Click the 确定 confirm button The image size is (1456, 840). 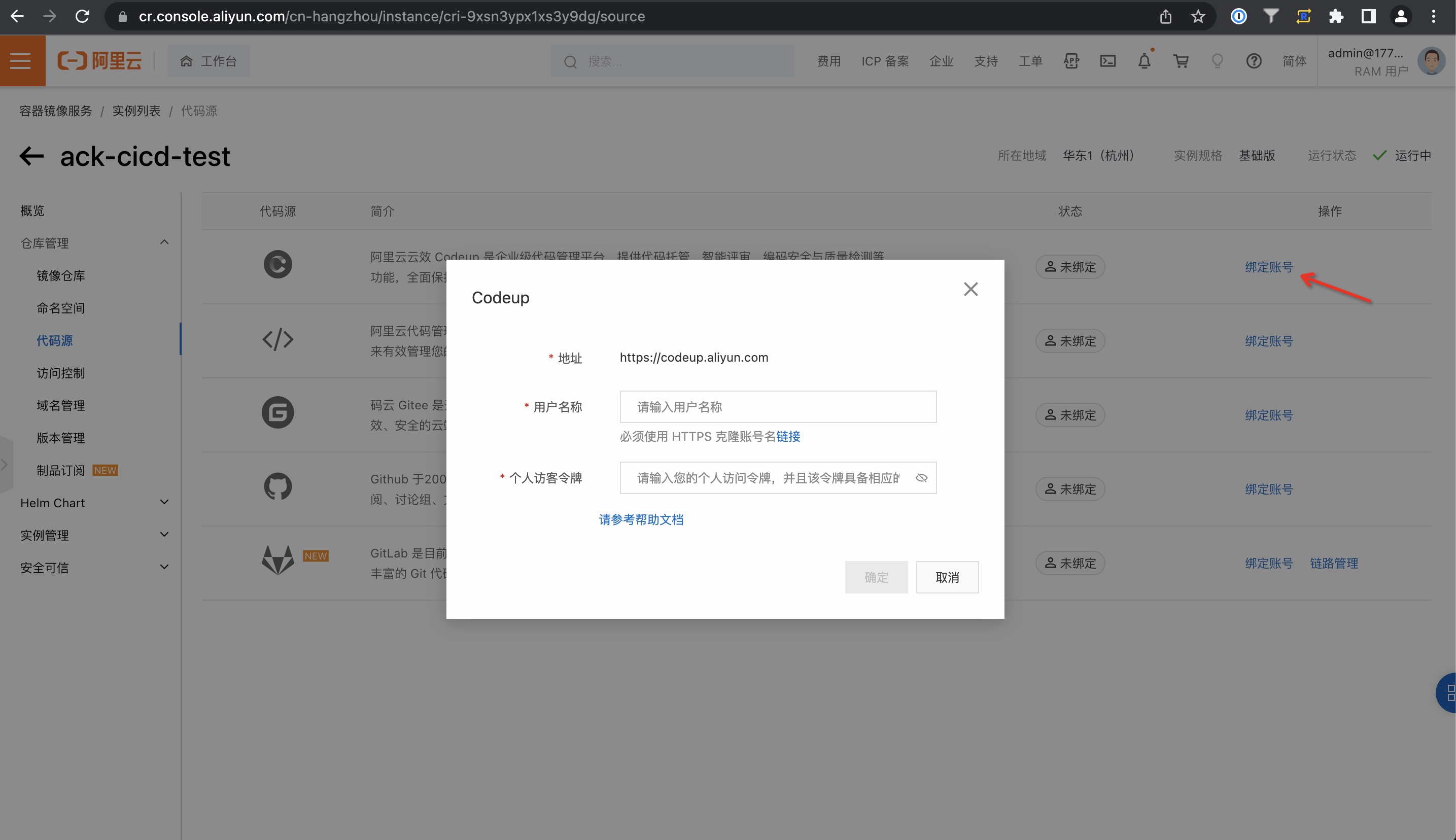[x=876, y=577]
